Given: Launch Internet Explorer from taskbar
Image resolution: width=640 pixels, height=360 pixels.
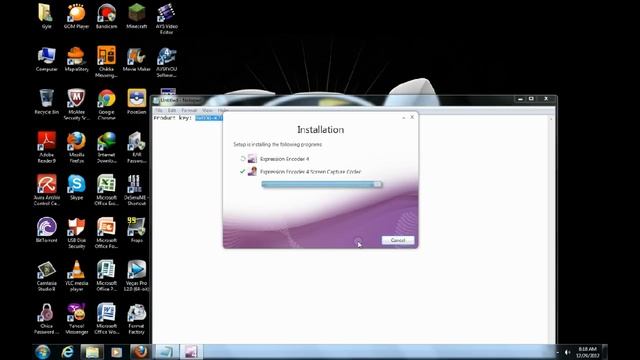Looking at the screenshot, I should coord(67,352).
